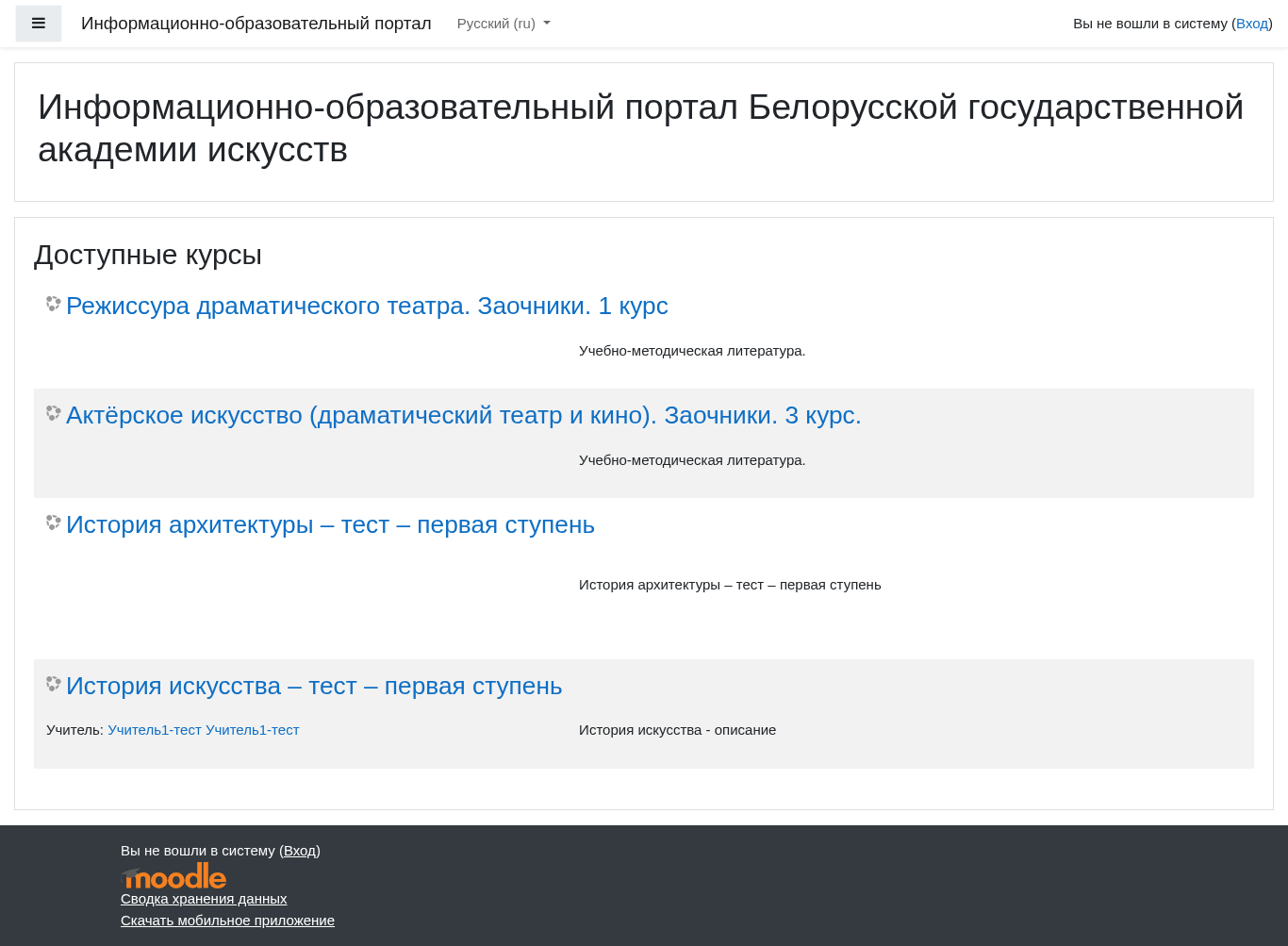Click course icon beside История архитектуры
Screen dimensions: 1288x946
pos(54,523)
